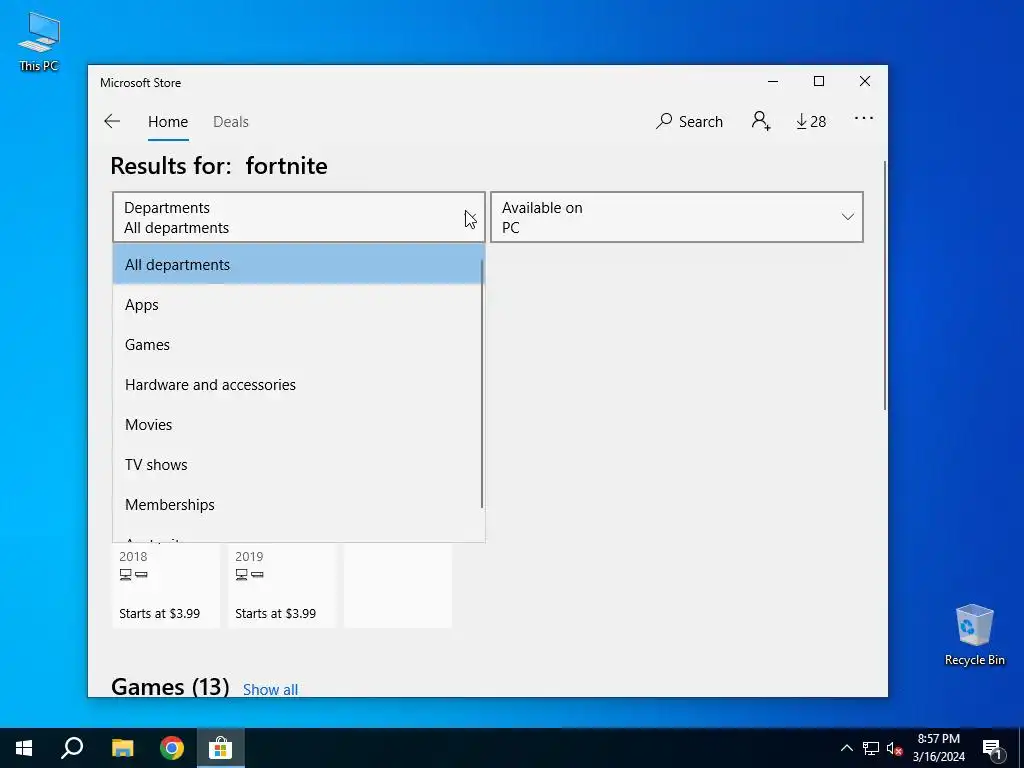Open the Search box in Microsoft Store
The width and height of the screenshot is (1024, 768).
coord(690,121)
